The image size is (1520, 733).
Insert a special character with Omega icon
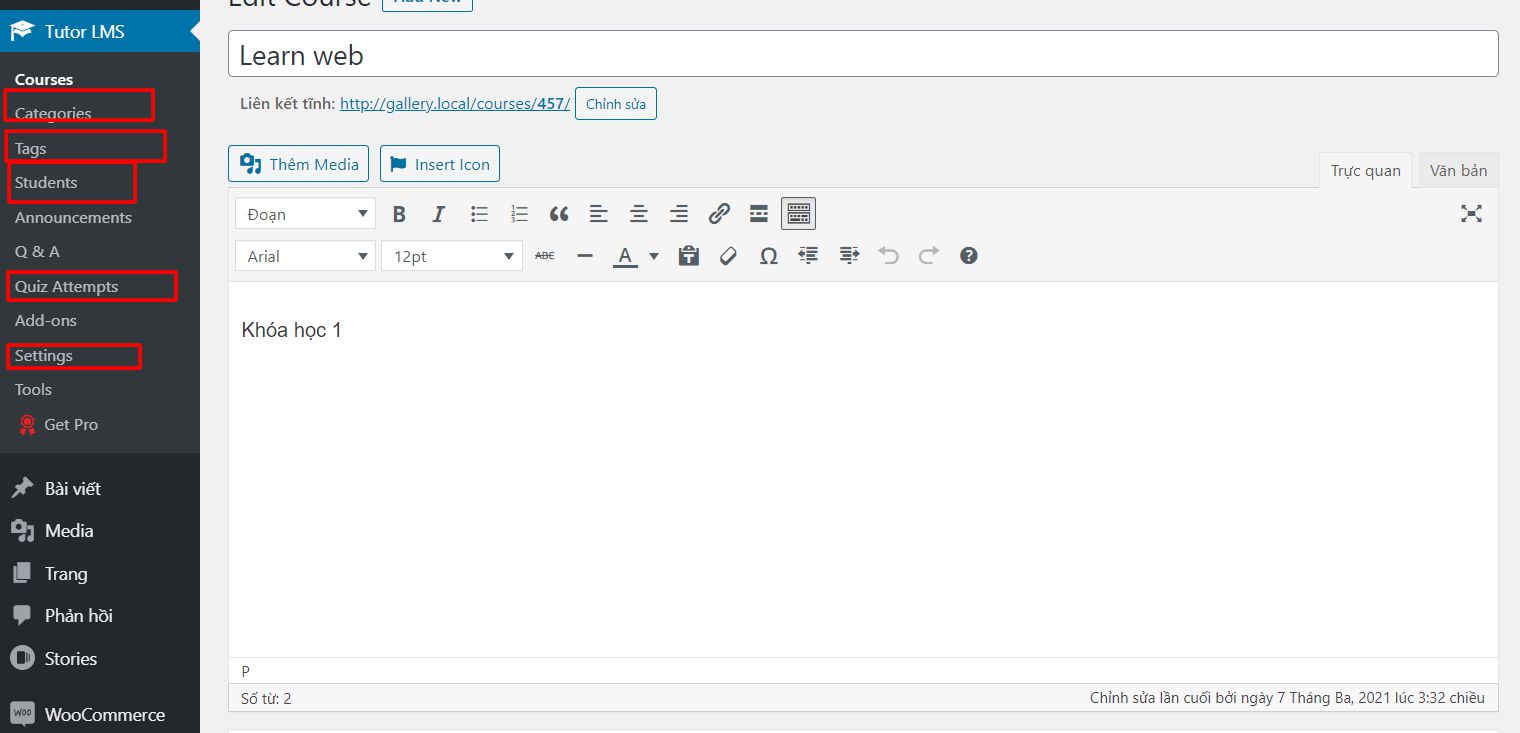pyautogui.click(x=768, y=256)
